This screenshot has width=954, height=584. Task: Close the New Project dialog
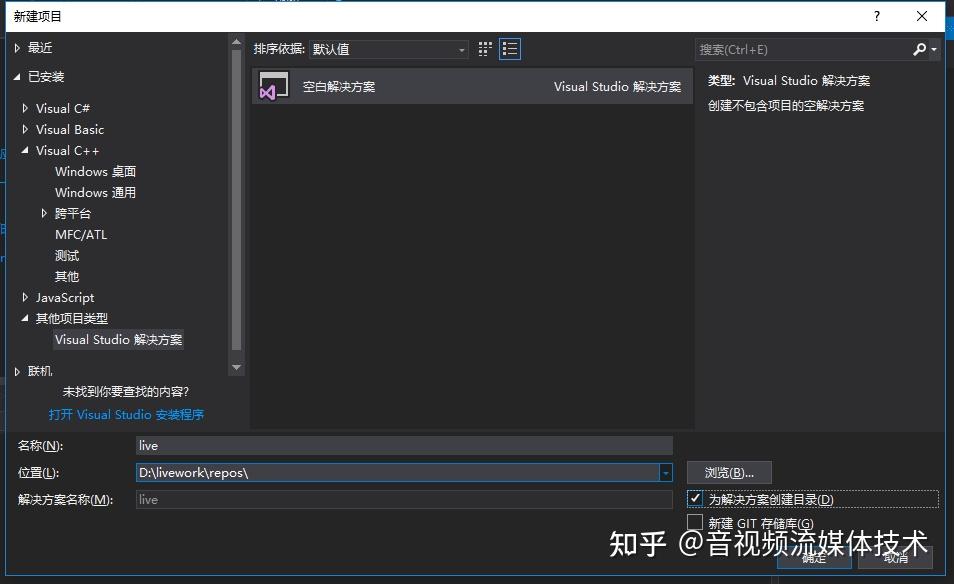click(922, 16)
